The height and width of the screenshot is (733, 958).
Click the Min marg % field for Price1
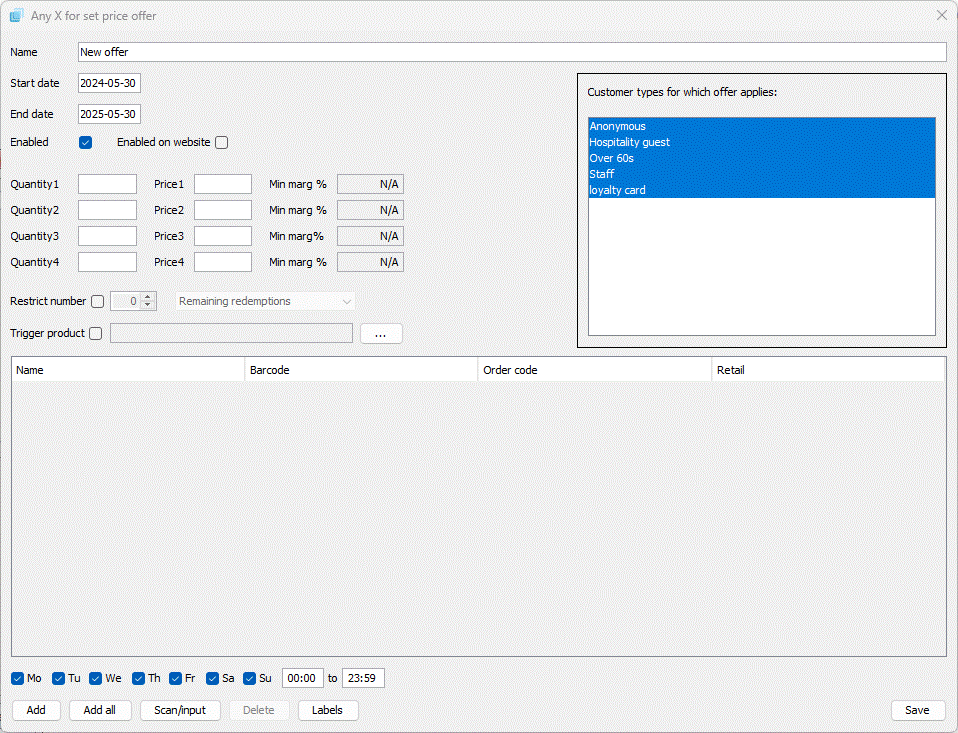click(370, 184)
